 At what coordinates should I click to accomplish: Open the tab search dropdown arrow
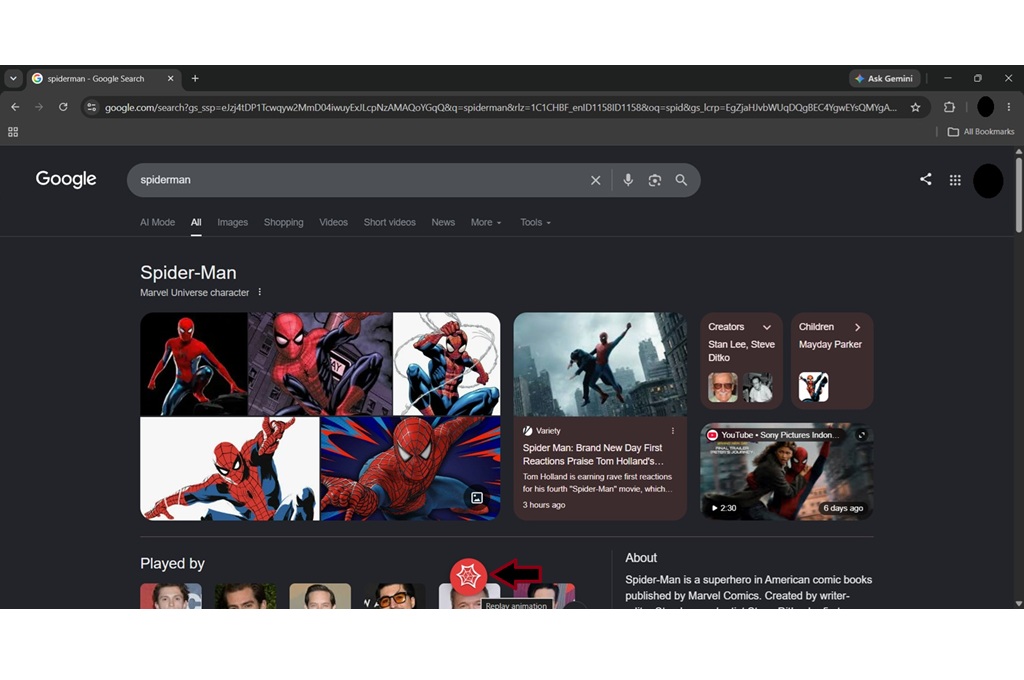[13, 78]
